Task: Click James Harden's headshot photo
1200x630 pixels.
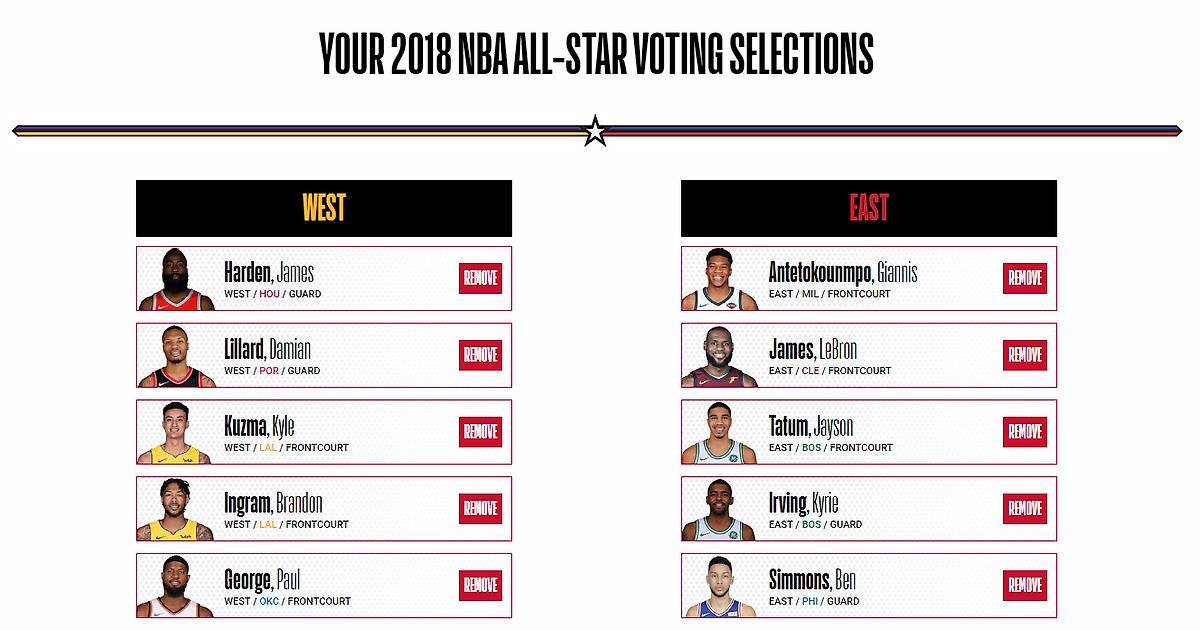Action: click(x=177, y=279)
